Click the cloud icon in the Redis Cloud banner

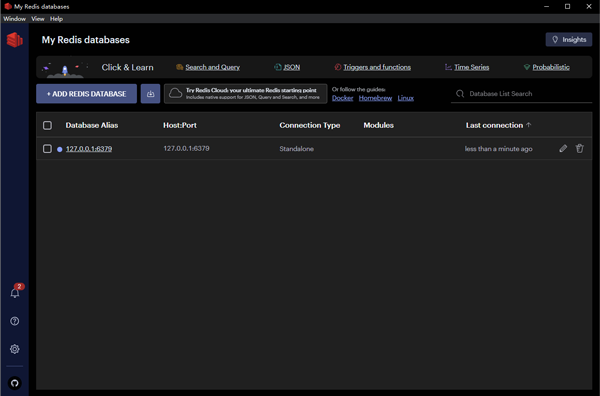[175, 93]
